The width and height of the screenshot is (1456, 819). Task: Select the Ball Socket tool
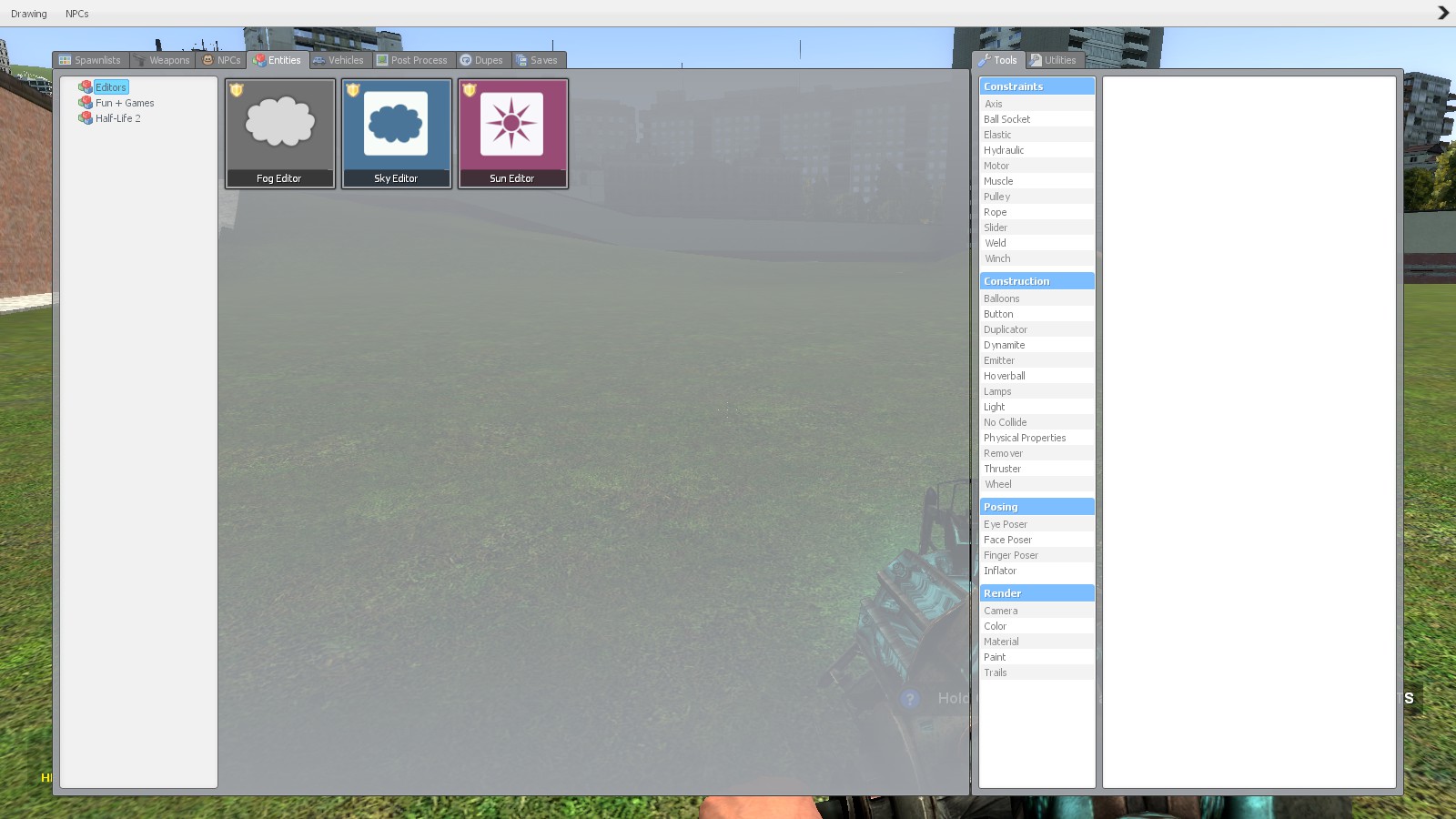[1036, 119]
